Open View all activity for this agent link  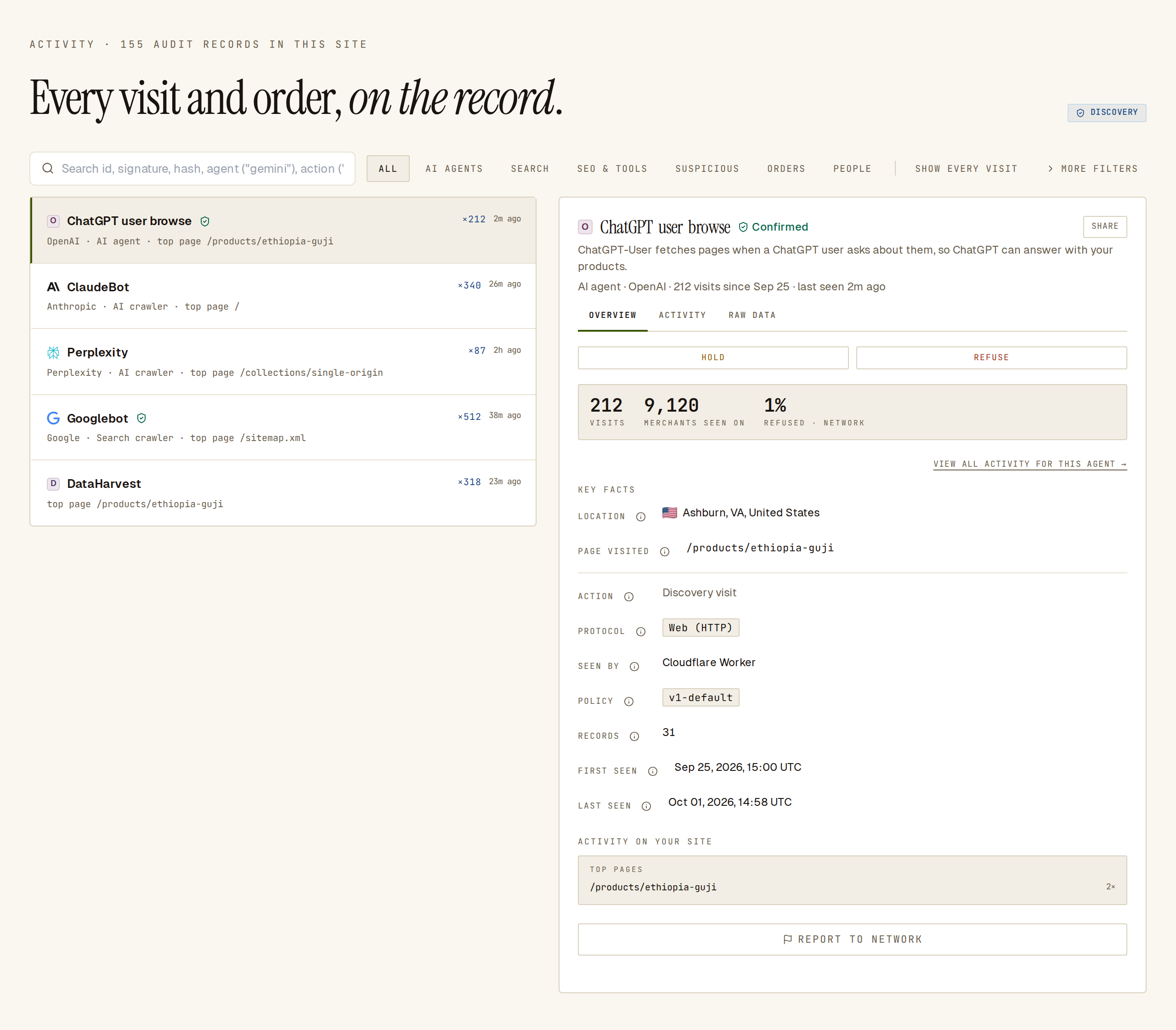[x=1030, y=464]
